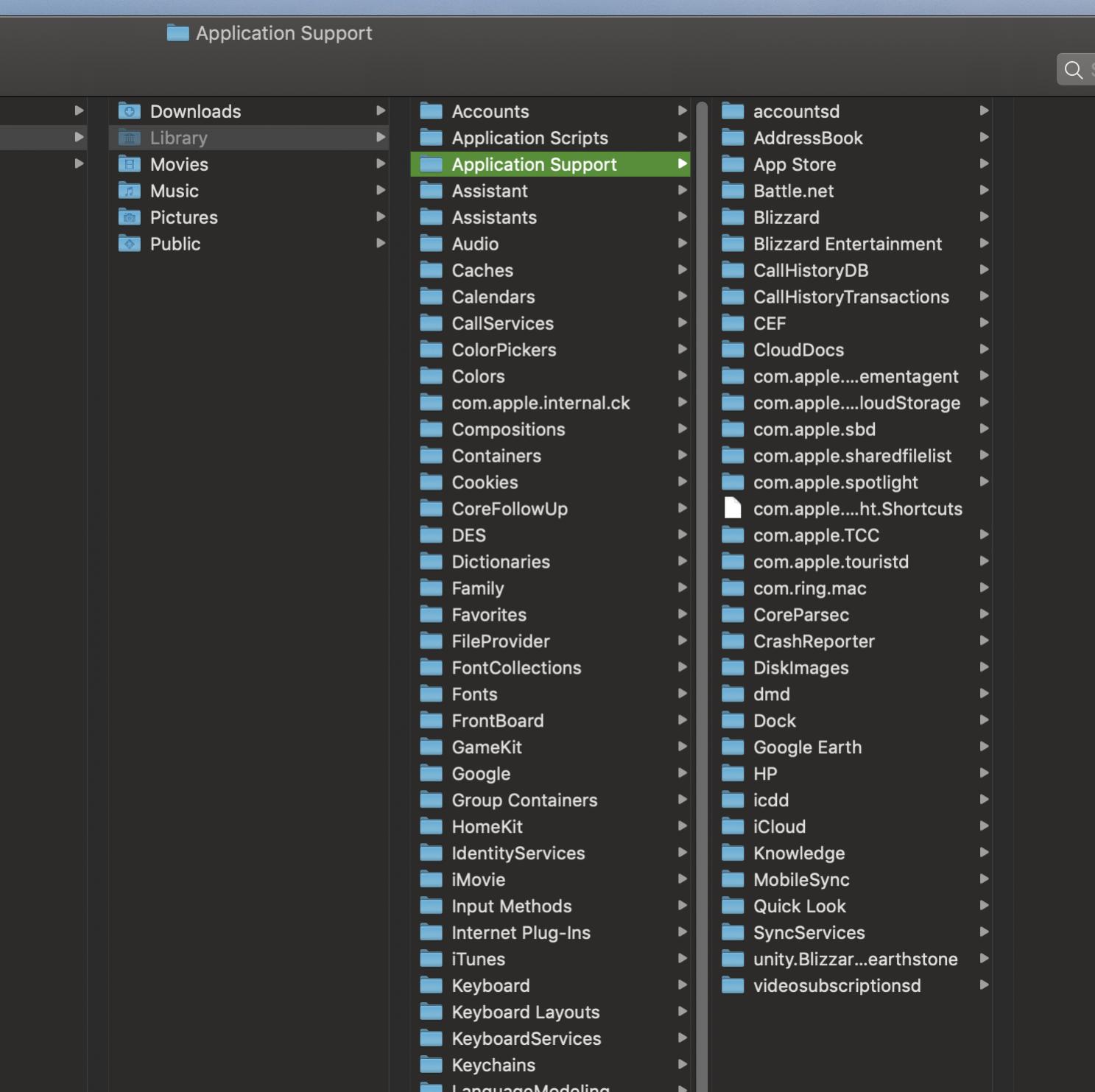Select the Application Scripts folder
Image resolution: width=1095 pixels, height=1092 pixels.
point(529,138)
